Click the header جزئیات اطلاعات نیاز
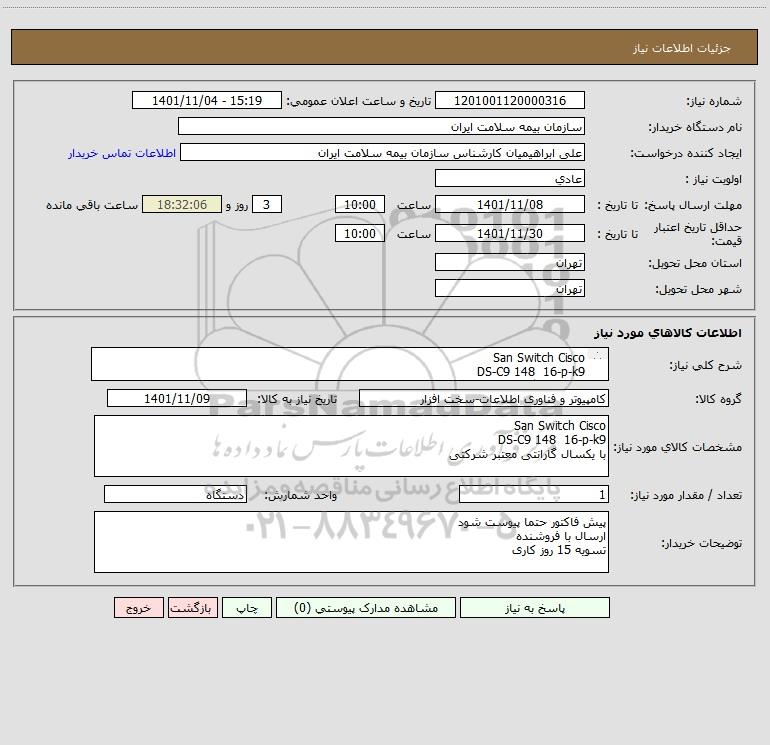 click(682, 48)
